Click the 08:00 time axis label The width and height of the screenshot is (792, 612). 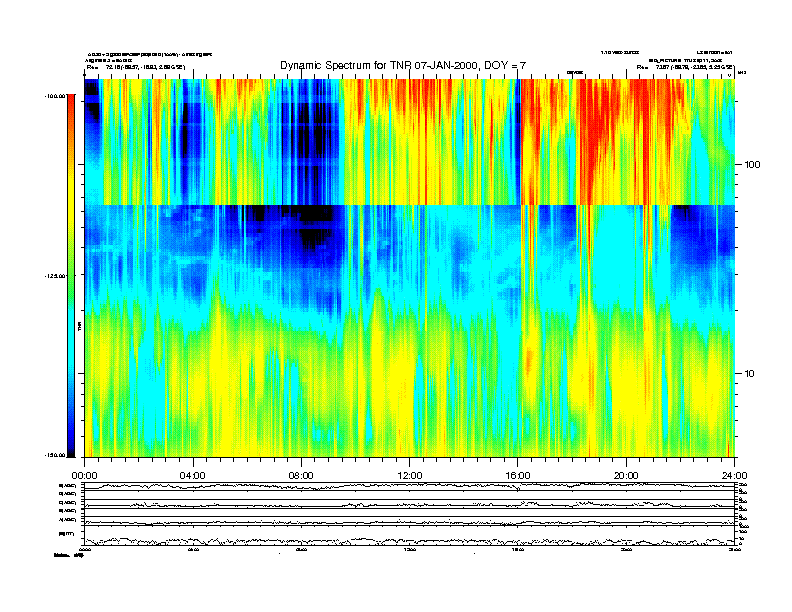click(301, 476)
